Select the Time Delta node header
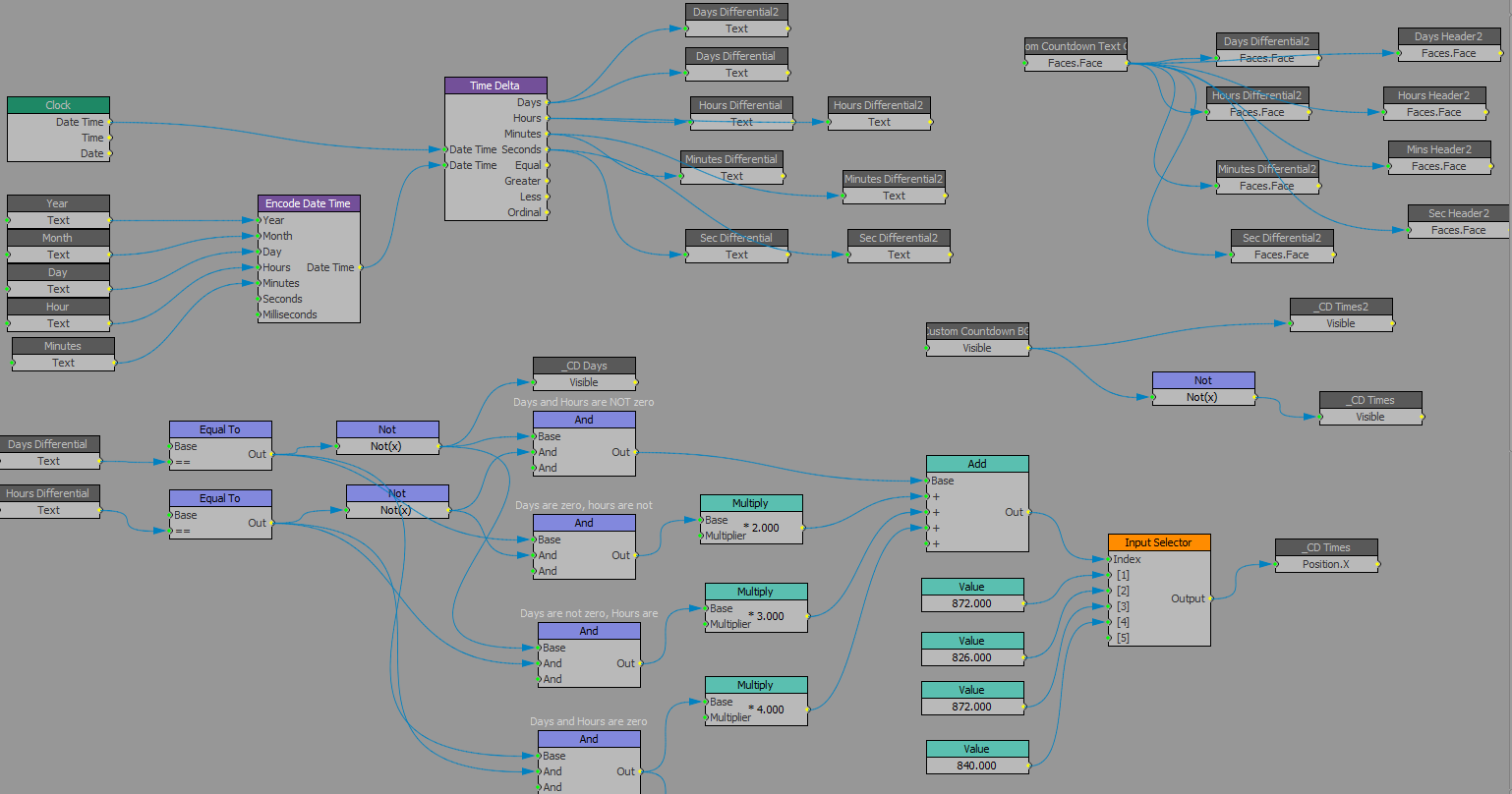The width and height of the screenshot is (1512, 794). 495,85
